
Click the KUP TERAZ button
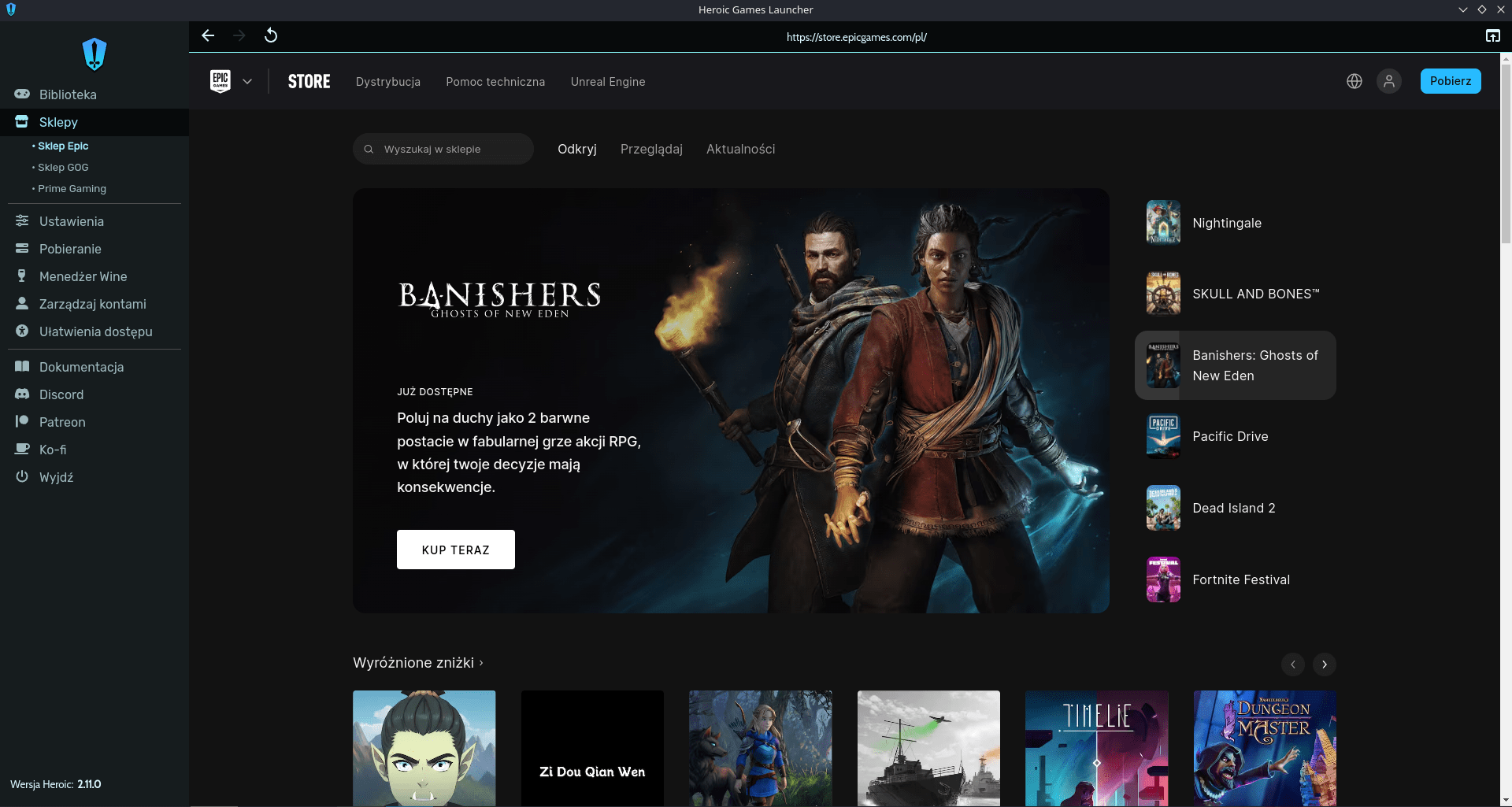click(456, 550)
